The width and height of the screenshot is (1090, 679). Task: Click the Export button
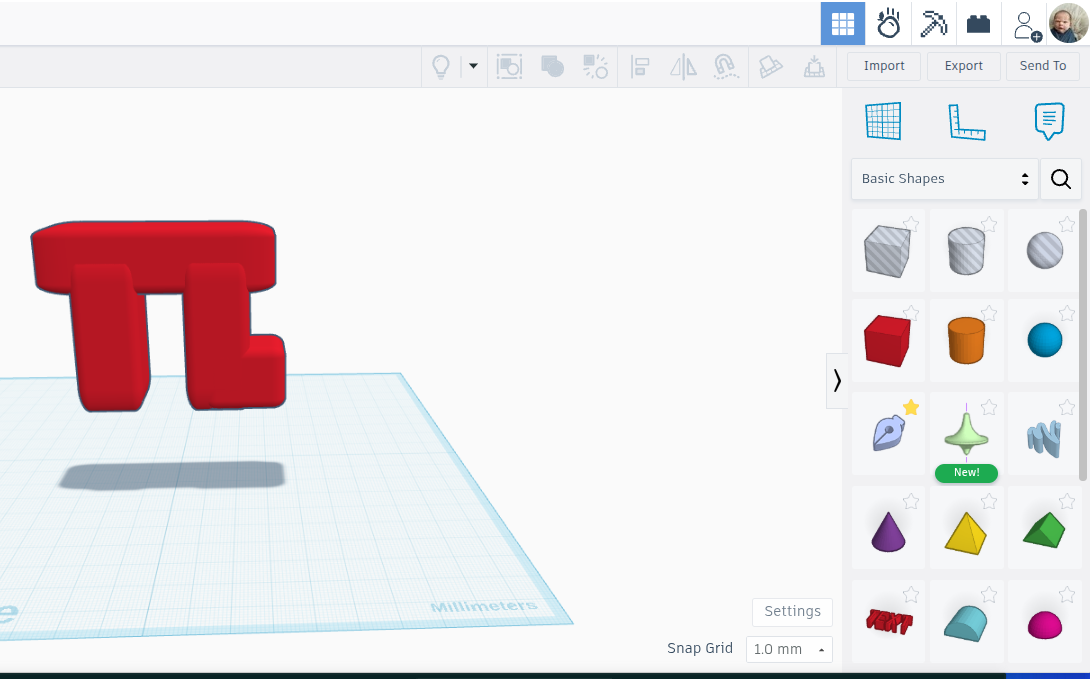963,66
